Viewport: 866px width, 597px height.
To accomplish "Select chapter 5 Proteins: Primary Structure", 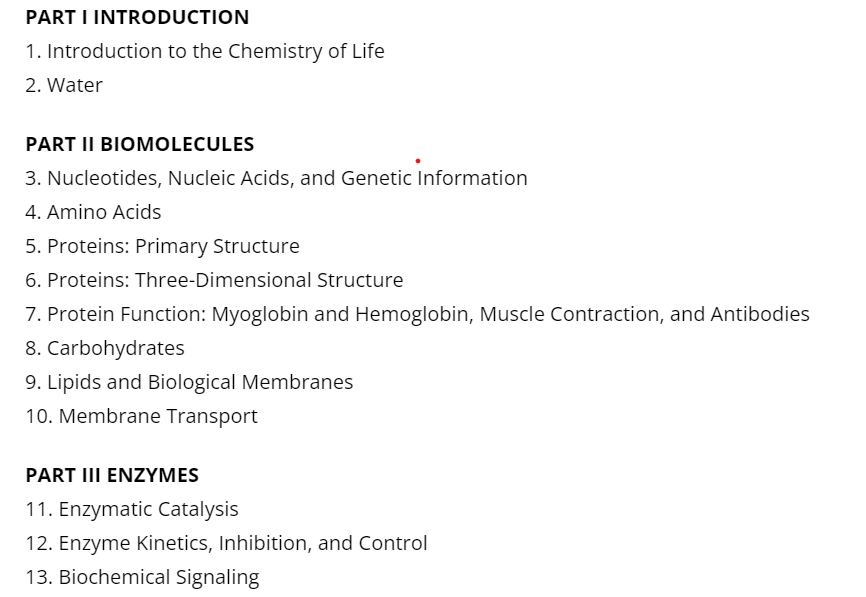I will pos(162,246).
